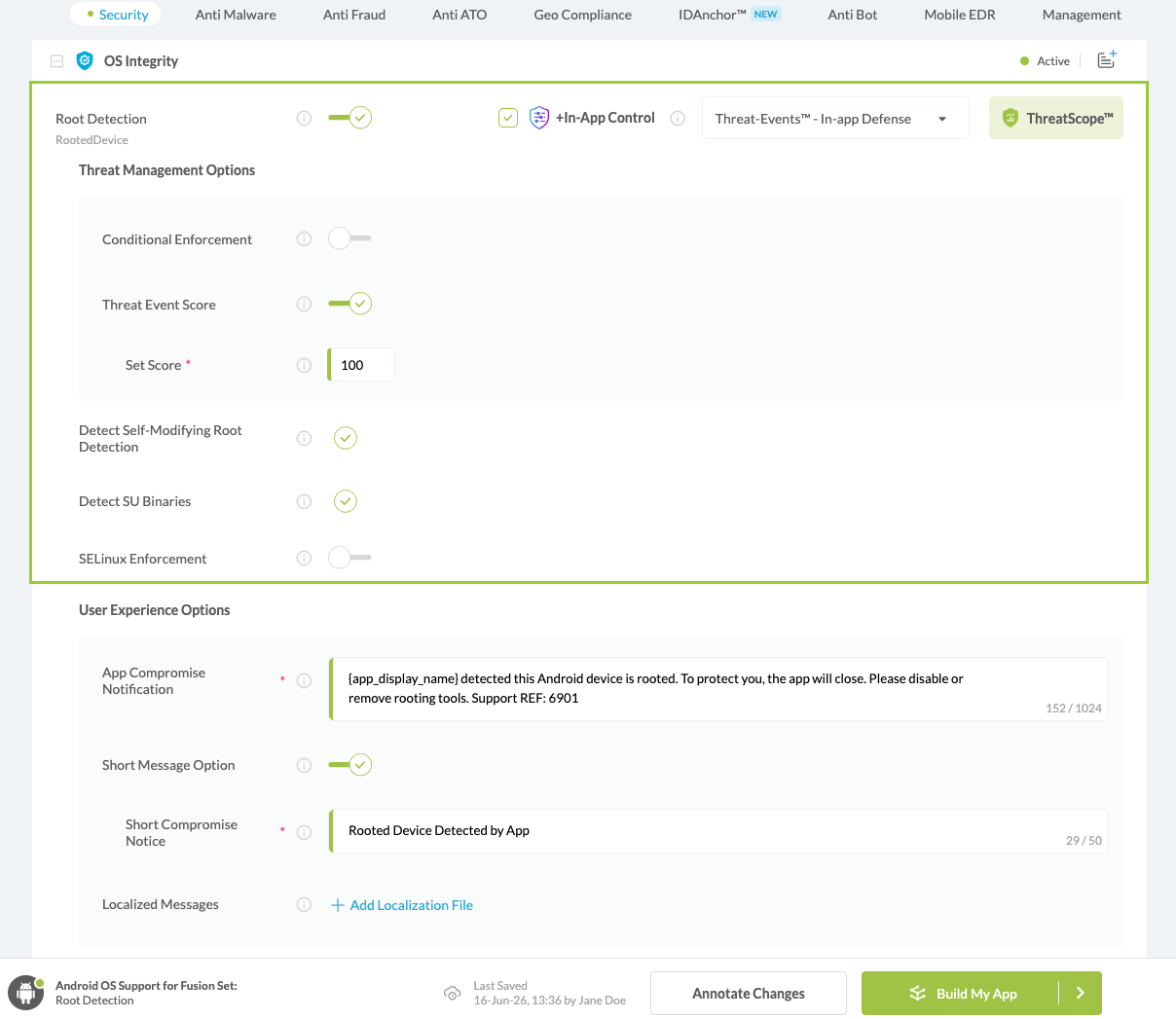Click the Set Score input field

pos(361,365)
